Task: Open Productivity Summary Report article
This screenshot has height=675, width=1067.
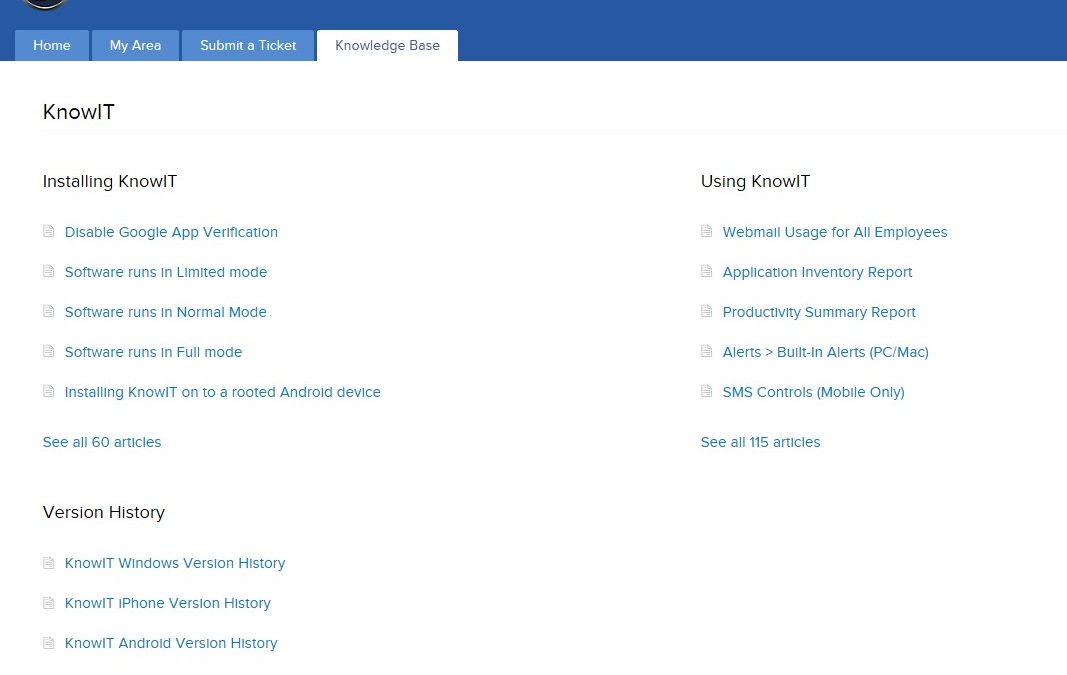Action: point(819,312)
